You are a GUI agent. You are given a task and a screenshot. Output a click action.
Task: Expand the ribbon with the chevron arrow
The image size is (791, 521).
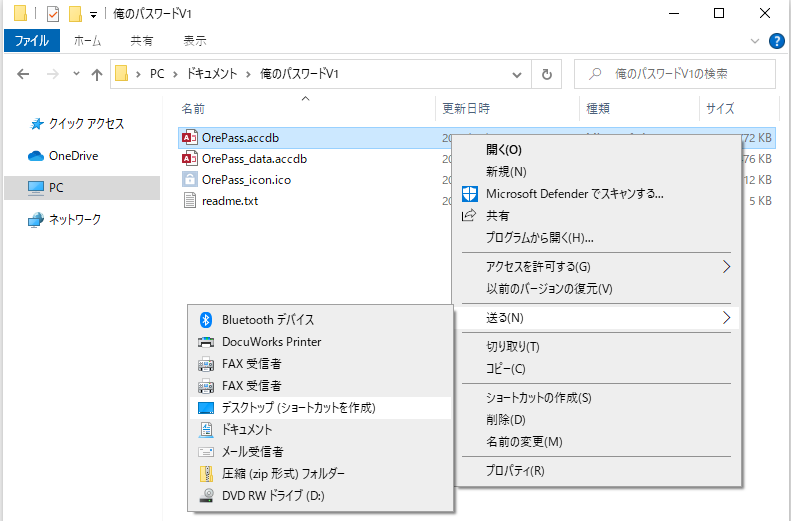click(x=756, y=41)
